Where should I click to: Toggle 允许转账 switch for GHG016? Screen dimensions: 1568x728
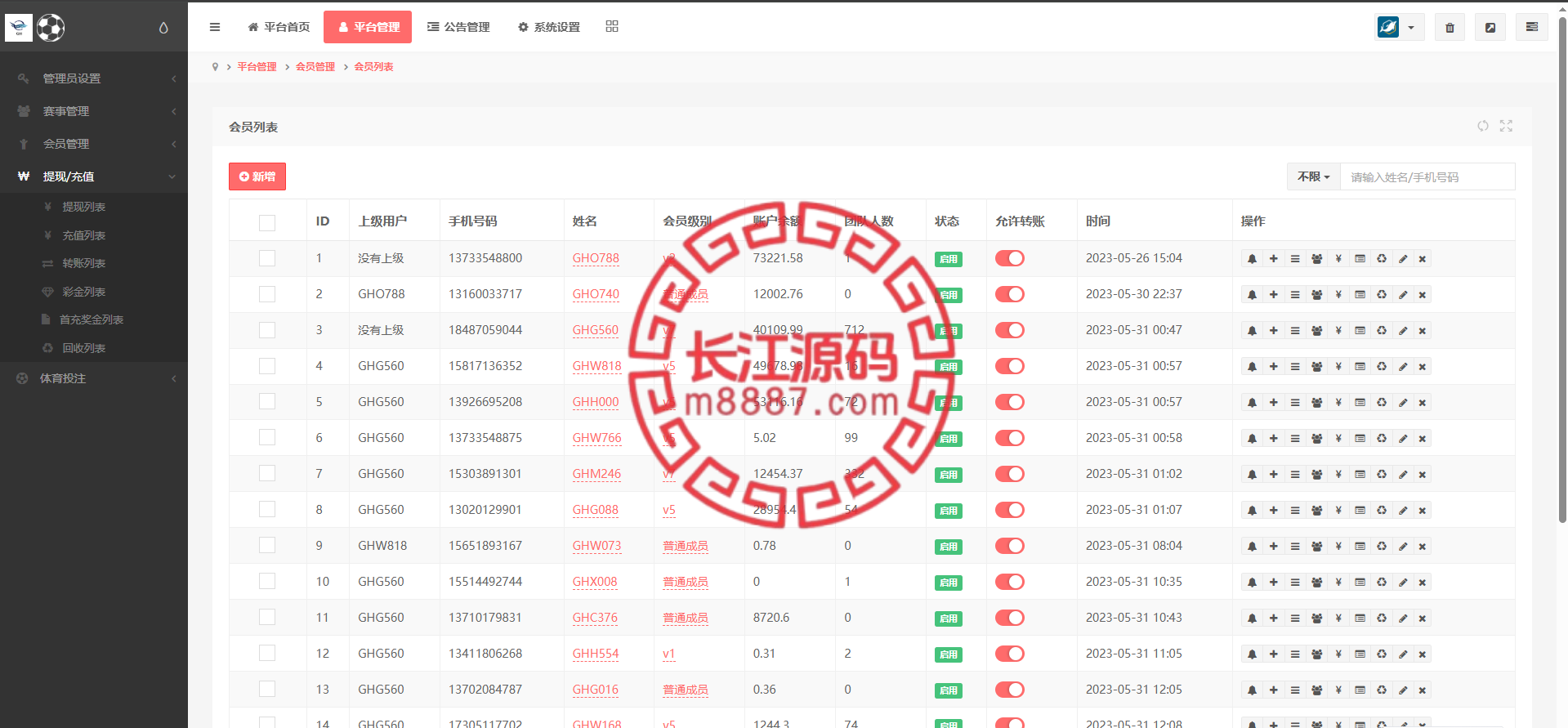pos(1010,690)
